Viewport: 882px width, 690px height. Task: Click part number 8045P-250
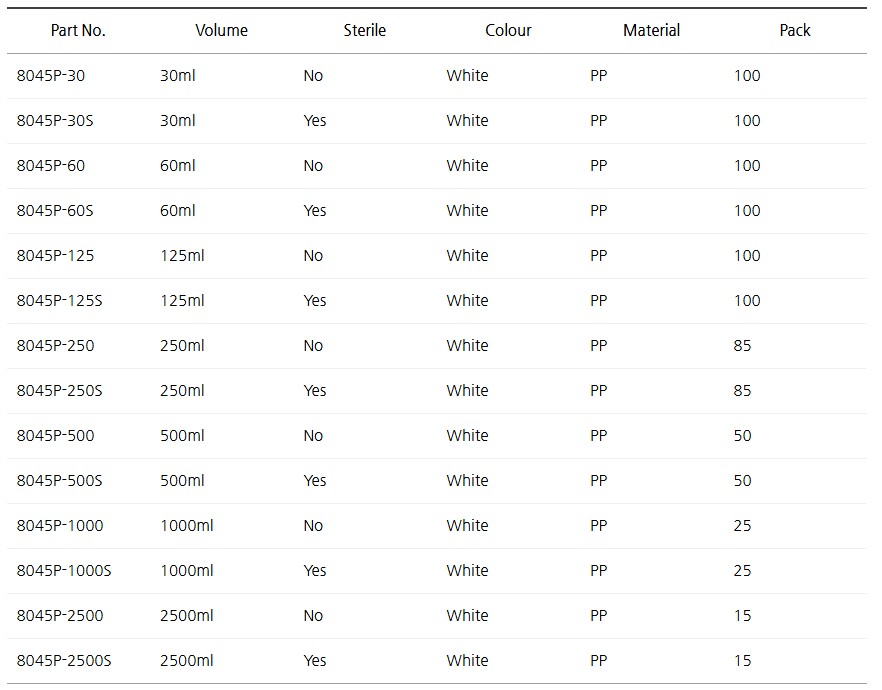pos(56,346)
